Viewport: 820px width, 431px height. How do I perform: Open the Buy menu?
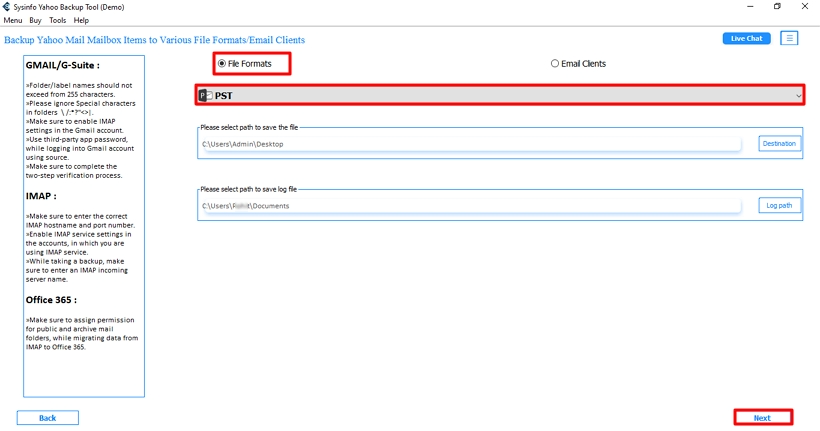tap(35, 20)
